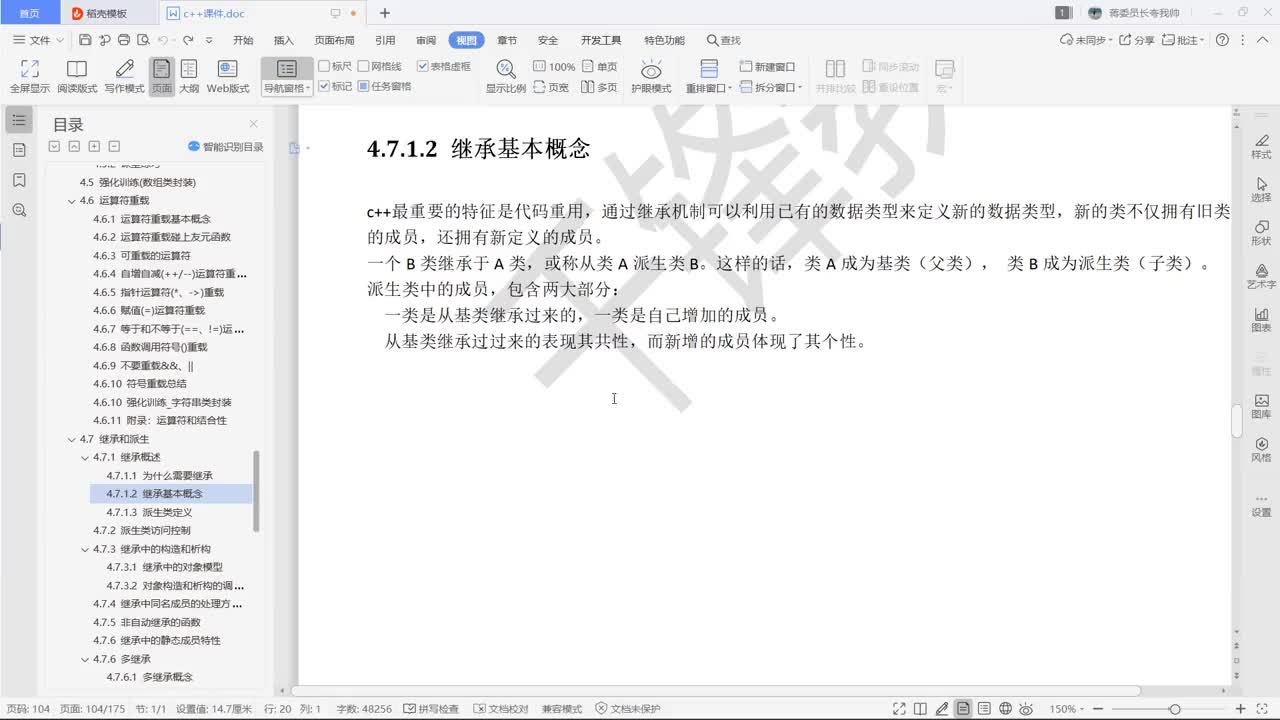
Task: Click status bar eye-protection icon
Action: [x=1028, y=709]
